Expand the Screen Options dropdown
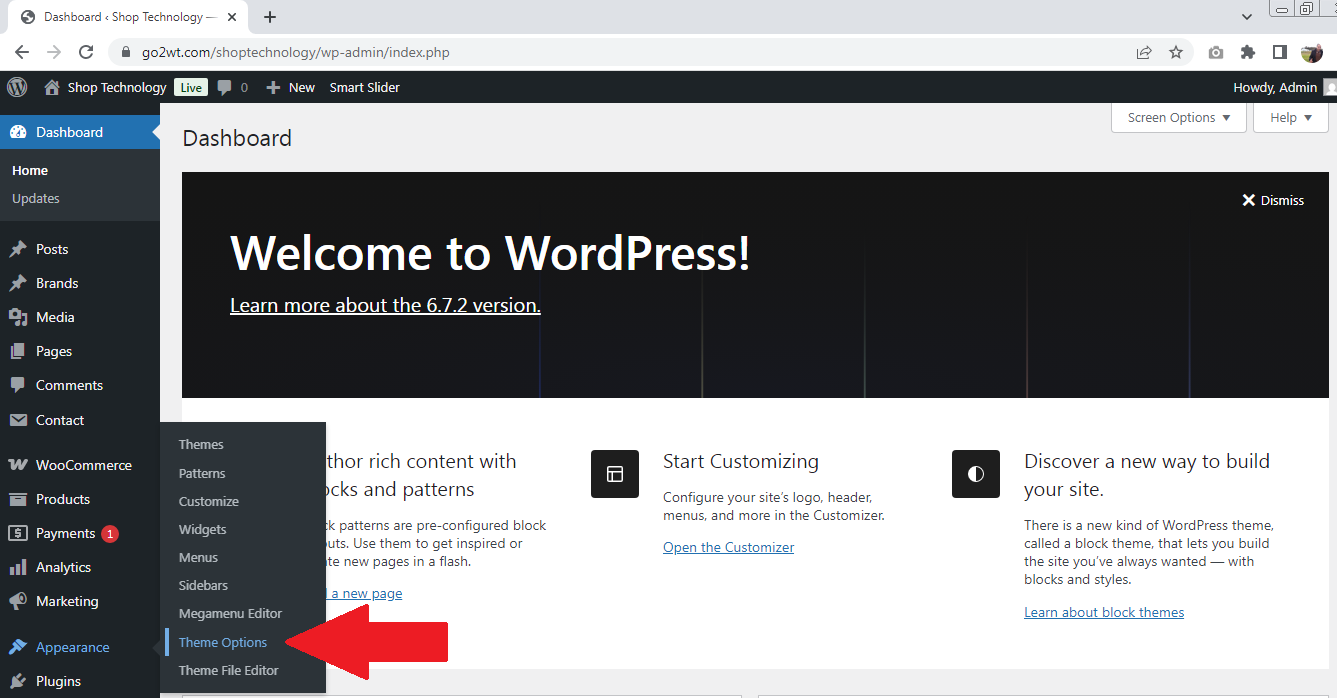 click(x=1179, y=117)
